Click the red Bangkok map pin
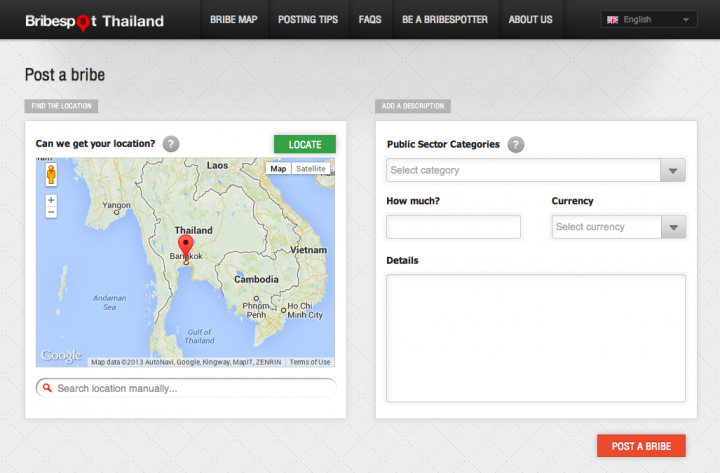Screen dimensions: 720x473 point(186,248)
